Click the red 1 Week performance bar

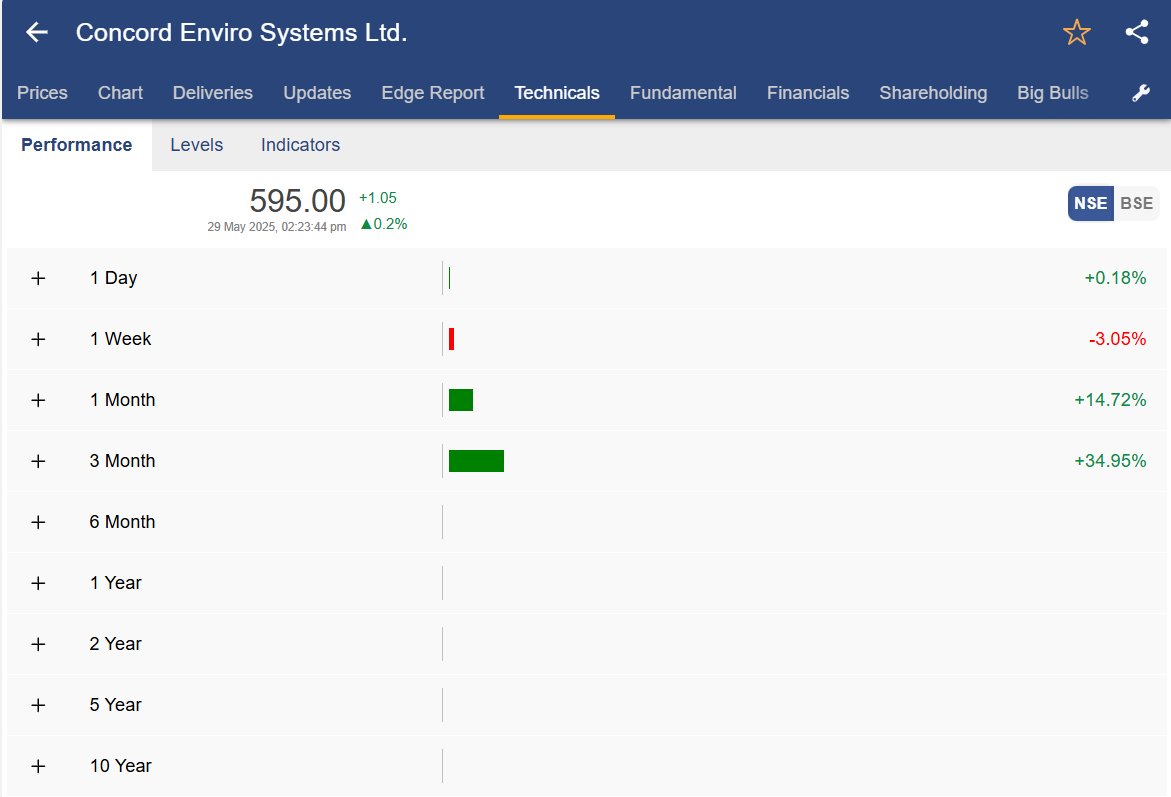[x=451, y=339]
